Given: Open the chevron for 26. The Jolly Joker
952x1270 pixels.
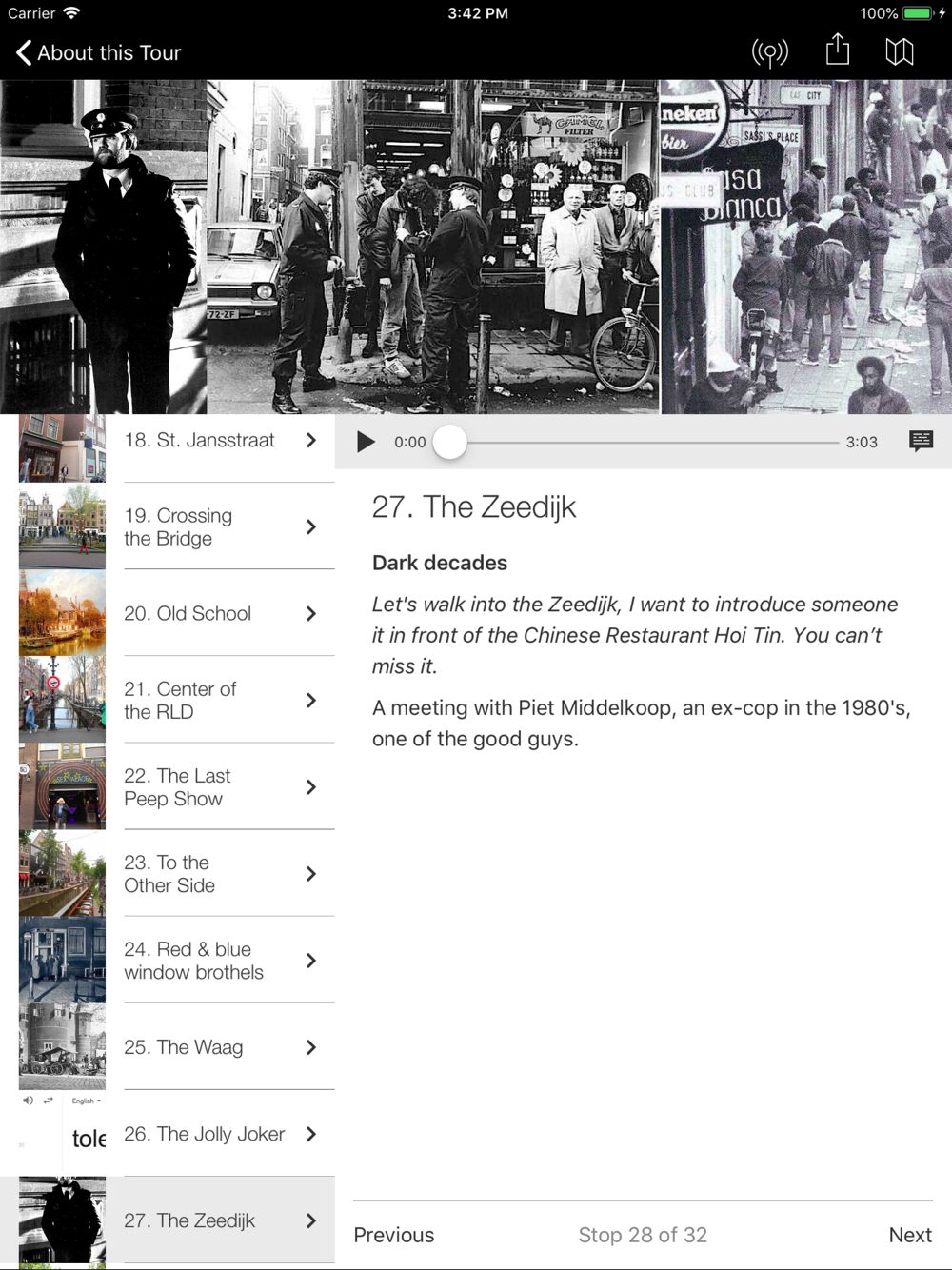Looking at the screenshot, I should pyautogui.click(x=310, y=1134).
